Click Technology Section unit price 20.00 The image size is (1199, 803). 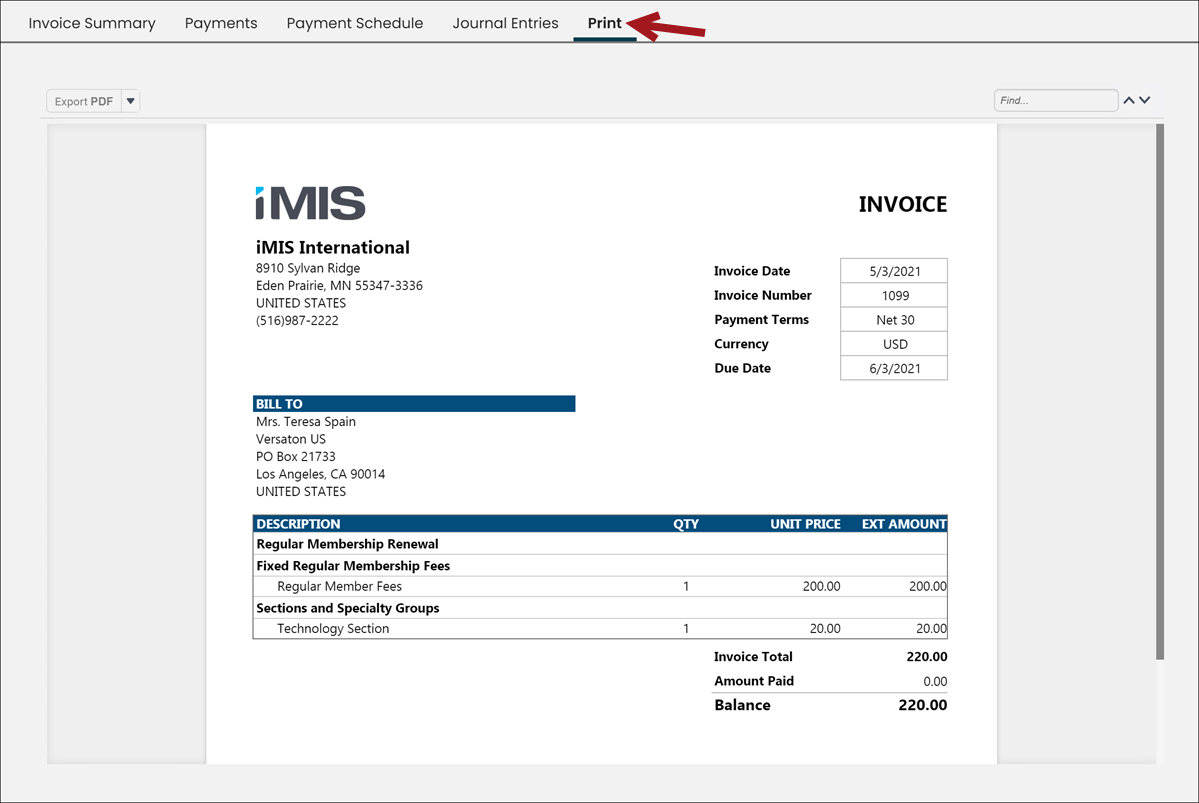coord(825,629)
